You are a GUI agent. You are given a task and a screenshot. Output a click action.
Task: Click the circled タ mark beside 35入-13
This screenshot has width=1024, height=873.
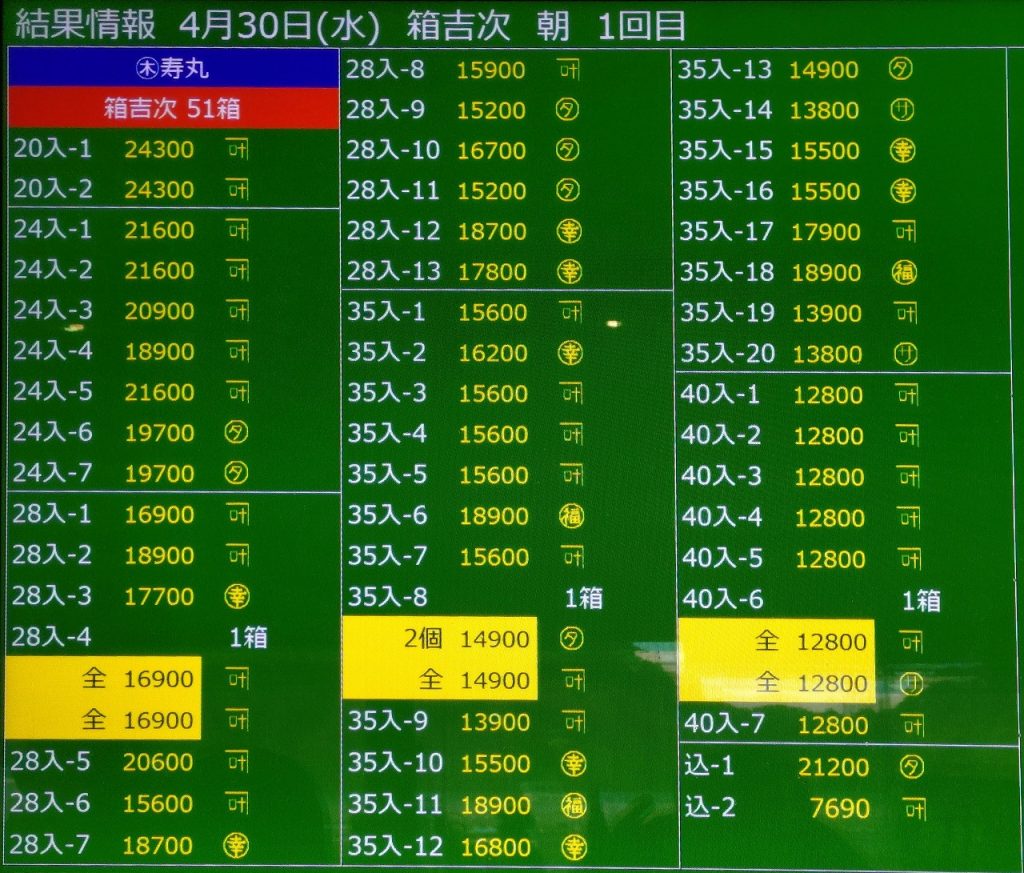click(901, 69)
